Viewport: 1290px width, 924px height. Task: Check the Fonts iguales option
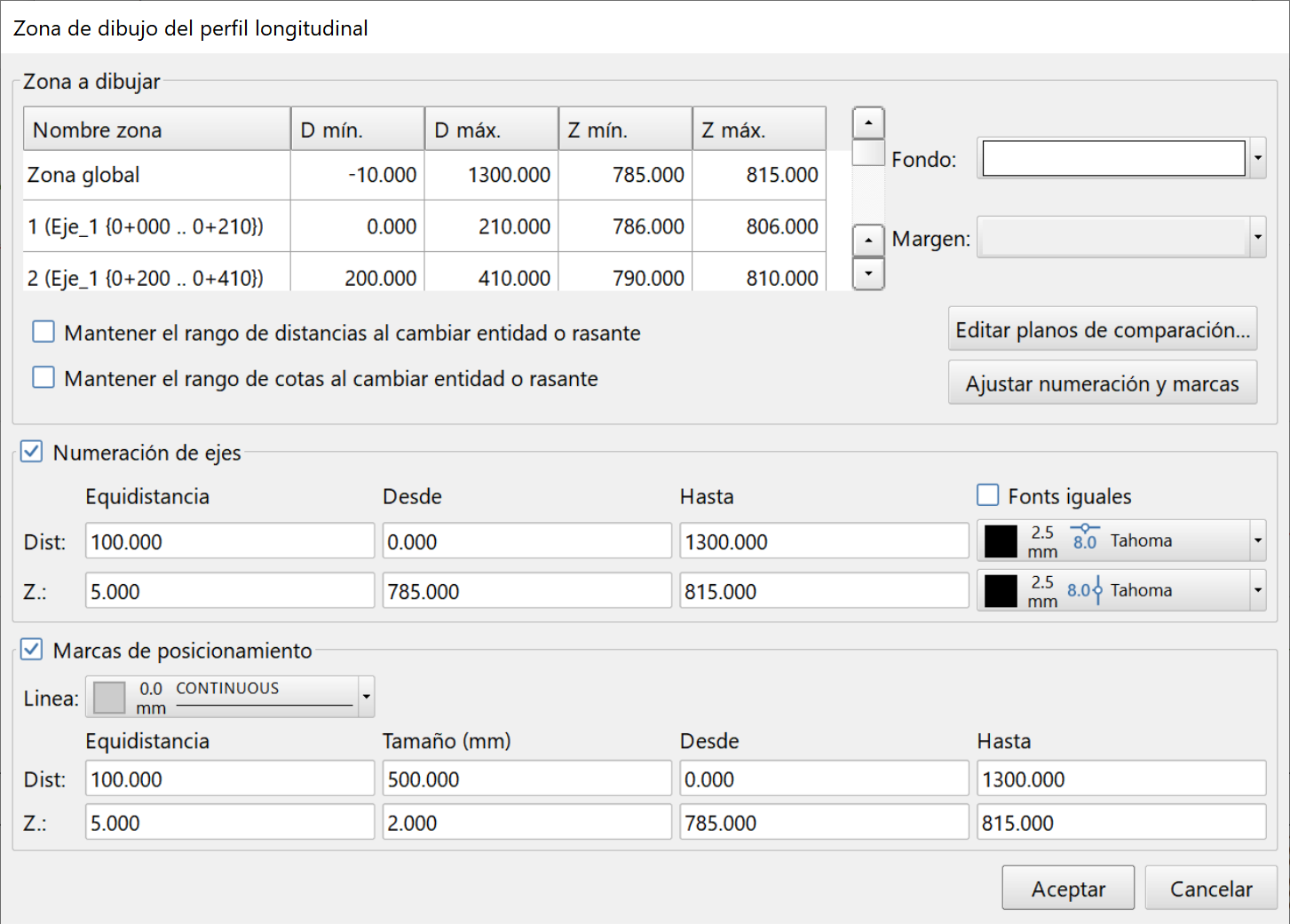pos(987,495)
